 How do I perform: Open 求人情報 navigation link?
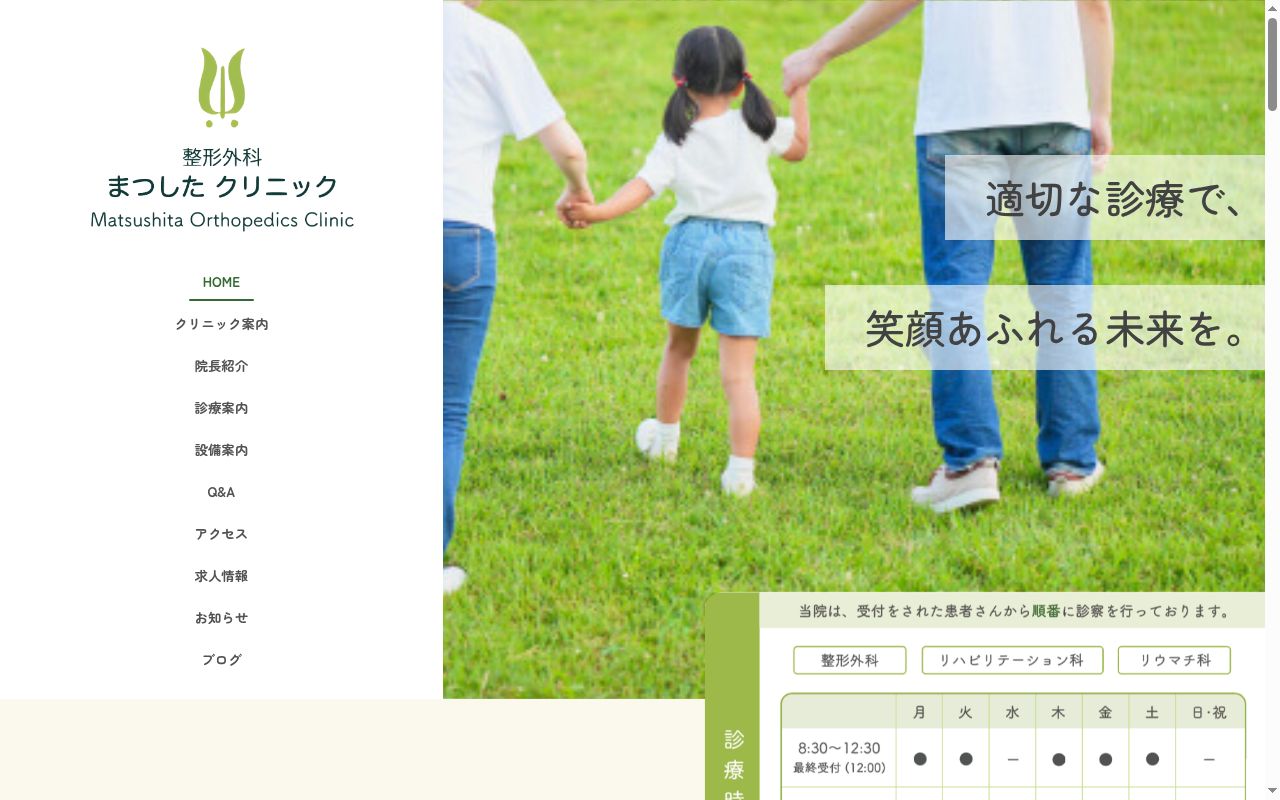[221, 576]
